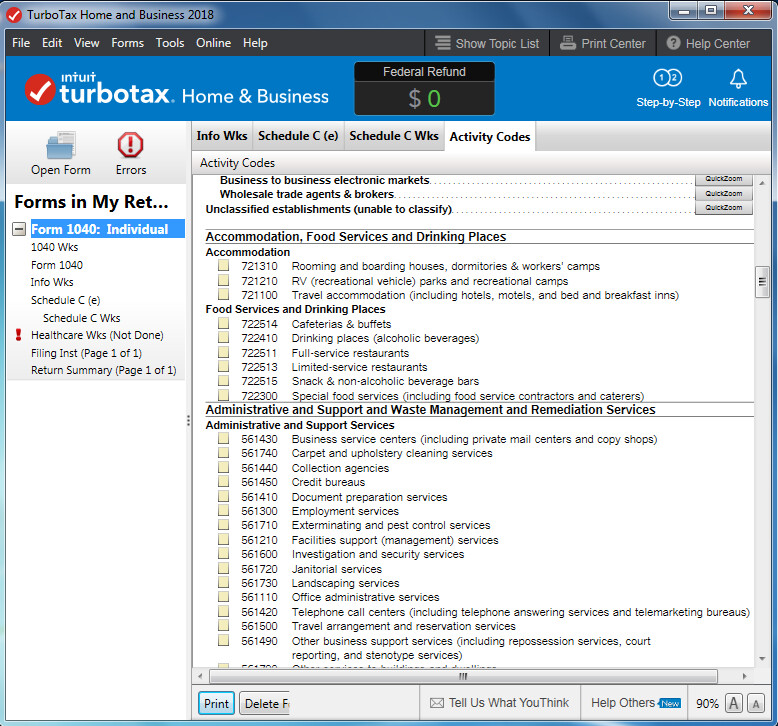
Task: Click the Delete Form button
Action: click(264, 703)
